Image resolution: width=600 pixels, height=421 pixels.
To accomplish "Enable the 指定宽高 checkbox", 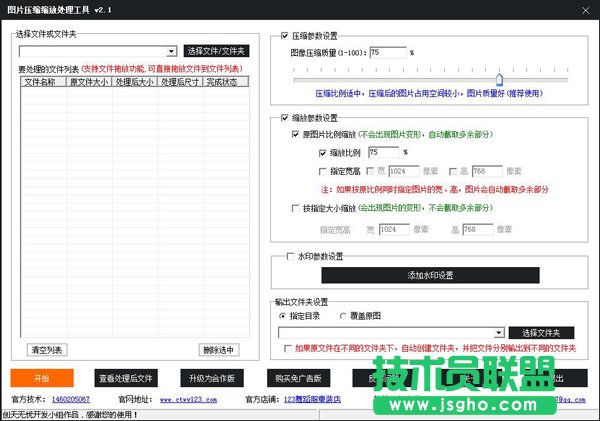I will pos(322,171).
